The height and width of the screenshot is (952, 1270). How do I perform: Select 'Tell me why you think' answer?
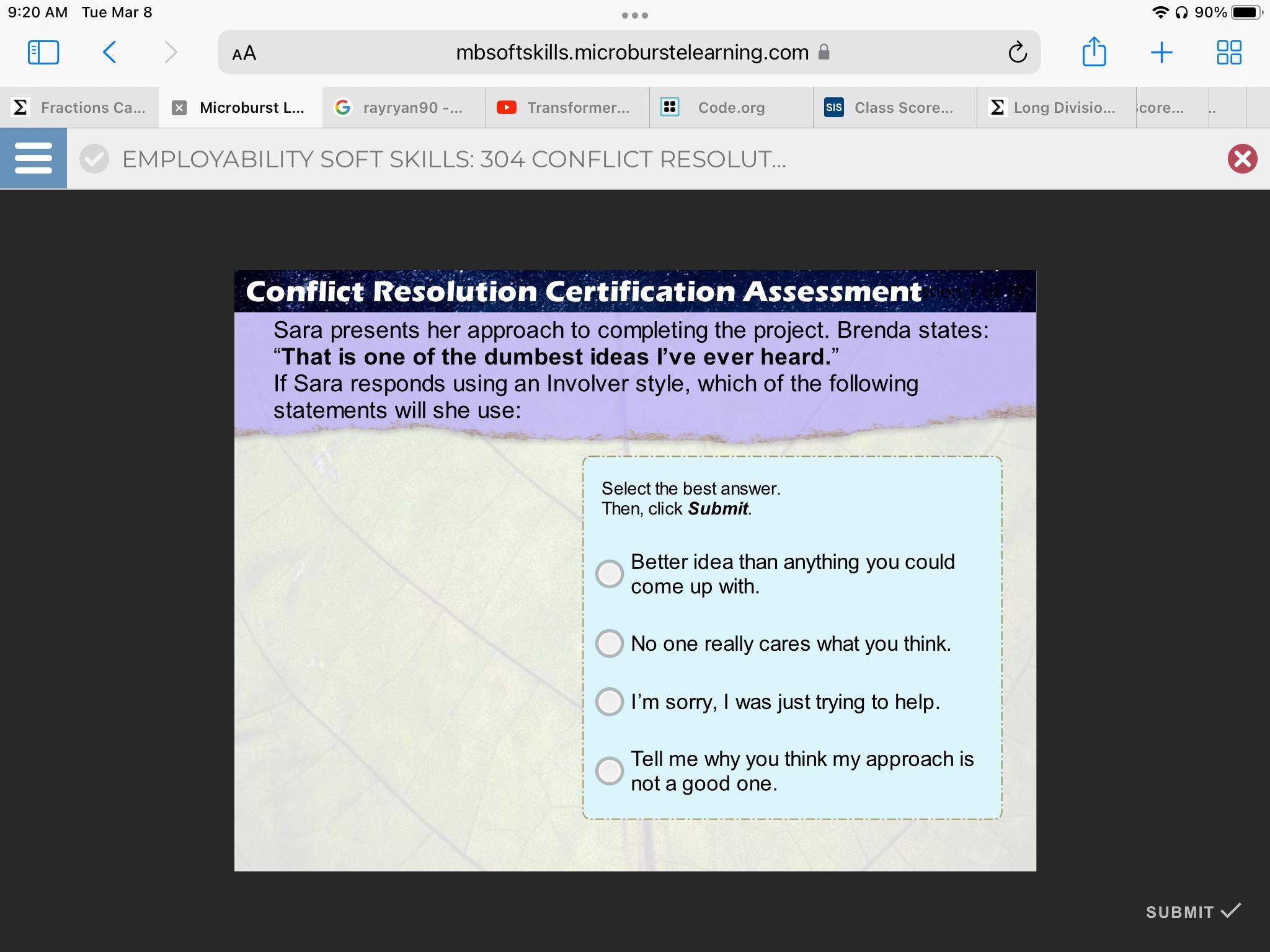coord(610,771)
